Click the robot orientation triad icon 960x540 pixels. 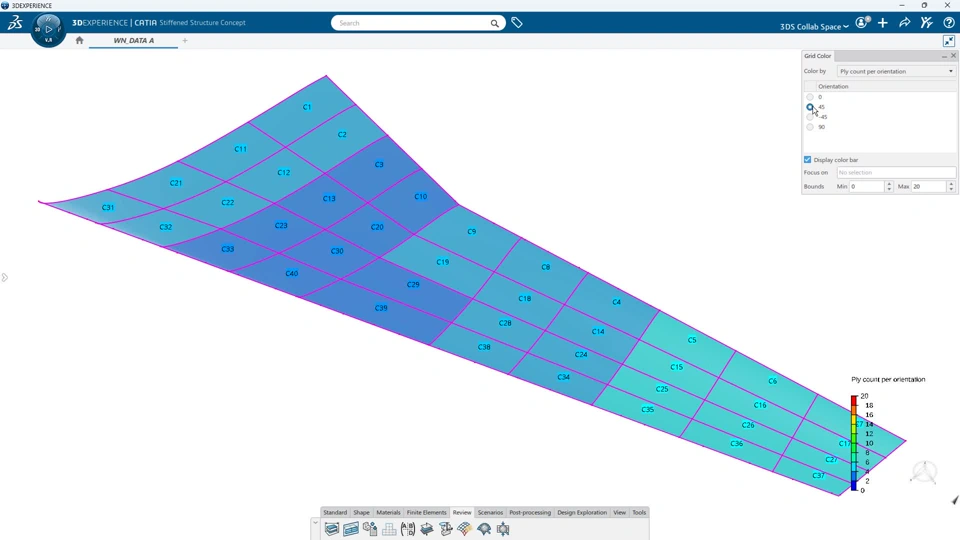[x=924, y=473]
